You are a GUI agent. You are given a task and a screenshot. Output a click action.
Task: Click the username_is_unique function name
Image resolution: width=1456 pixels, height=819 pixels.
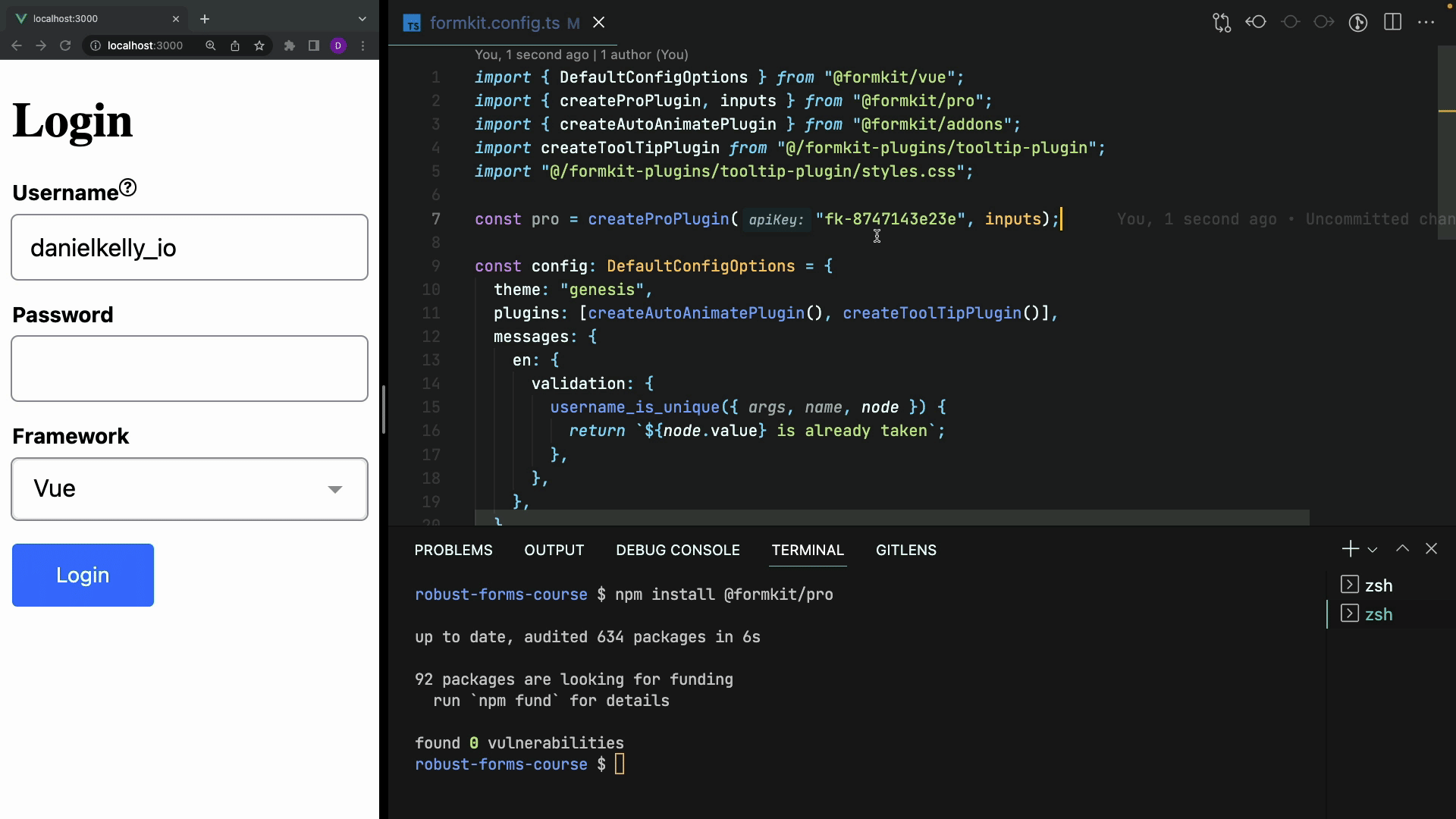coord(635,407)
